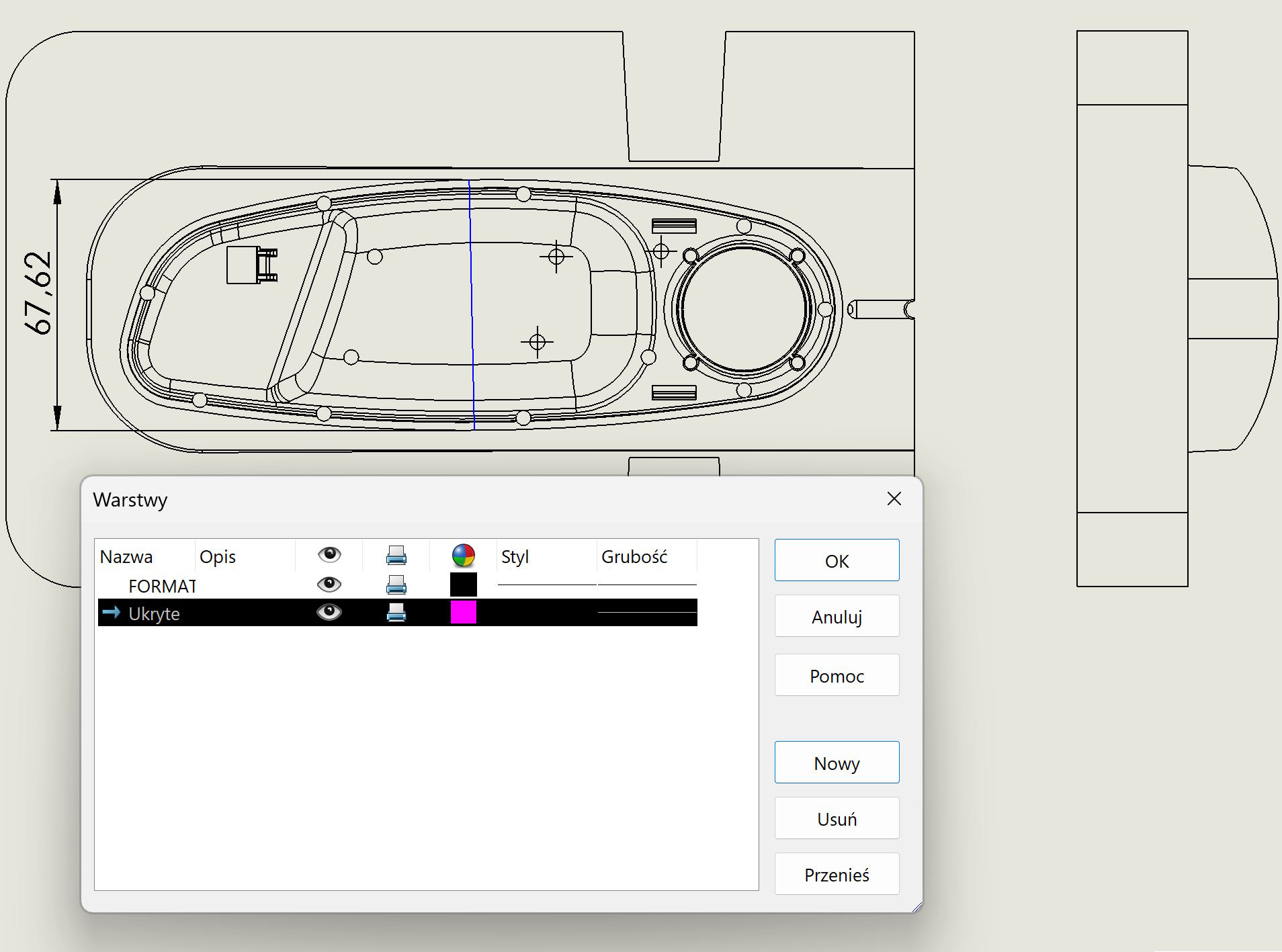The height and width of the screenshot is (952, 1282).
Task: Toggle visibility eye for FORMAT layer
Action: tap(329, 585)
